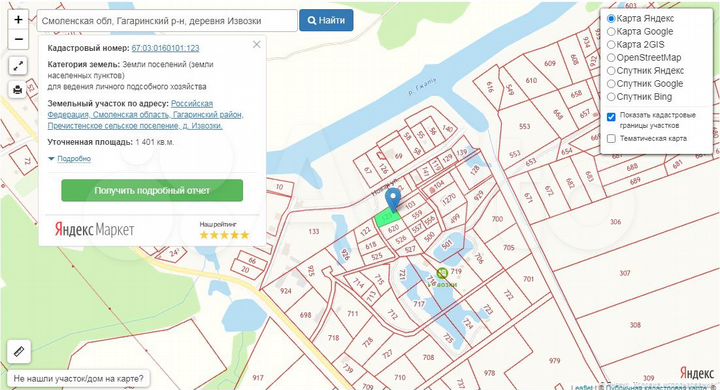Click the five-star rating icons
The width and height of the screenshot is (720, 390).
(224, 235)
